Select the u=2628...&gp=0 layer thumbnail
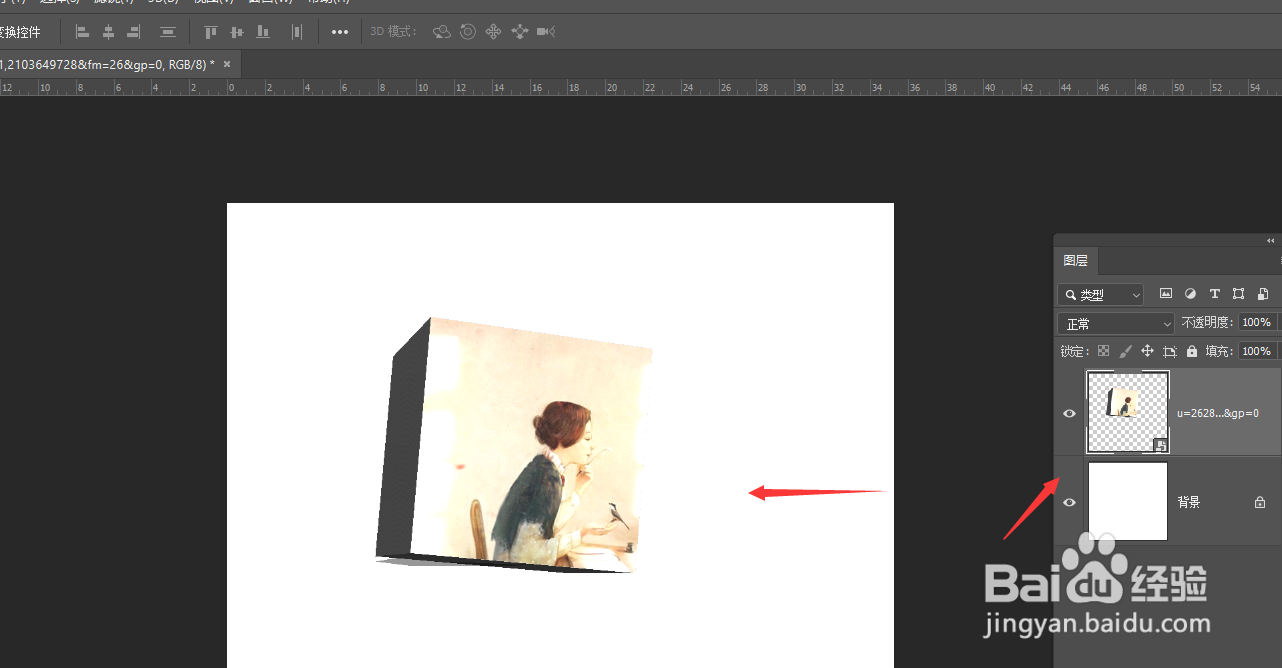 (x=1128, y=412)
